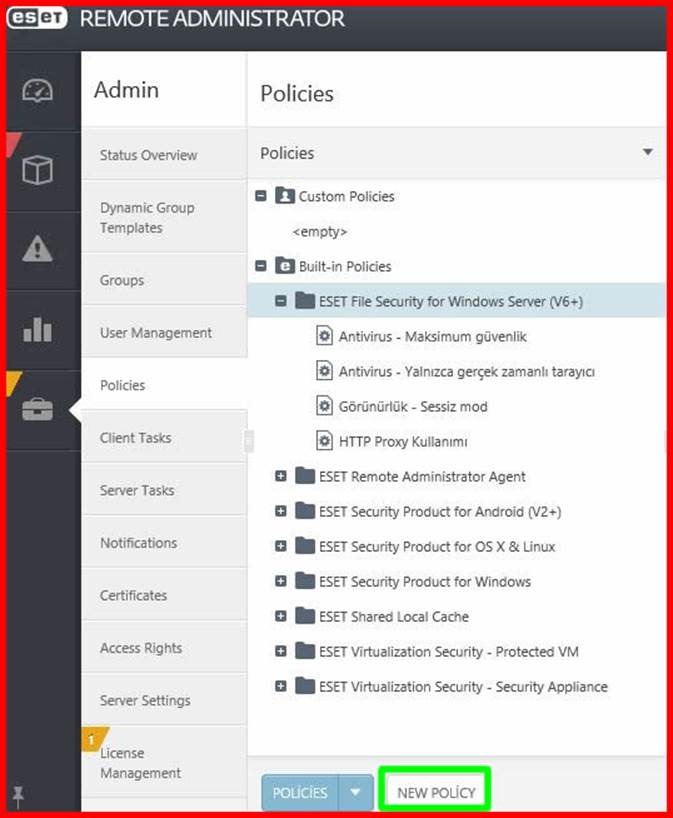
Task: Select policy HTTP Proxy Kullanımı
Action: pos(403,441)
